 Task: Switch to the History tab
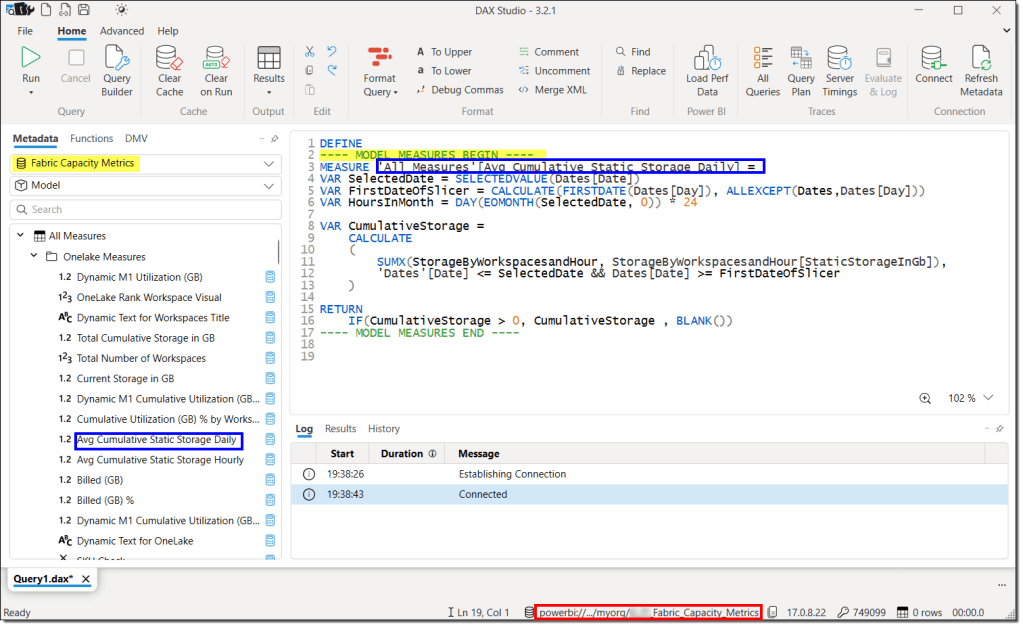click(383, 429)
